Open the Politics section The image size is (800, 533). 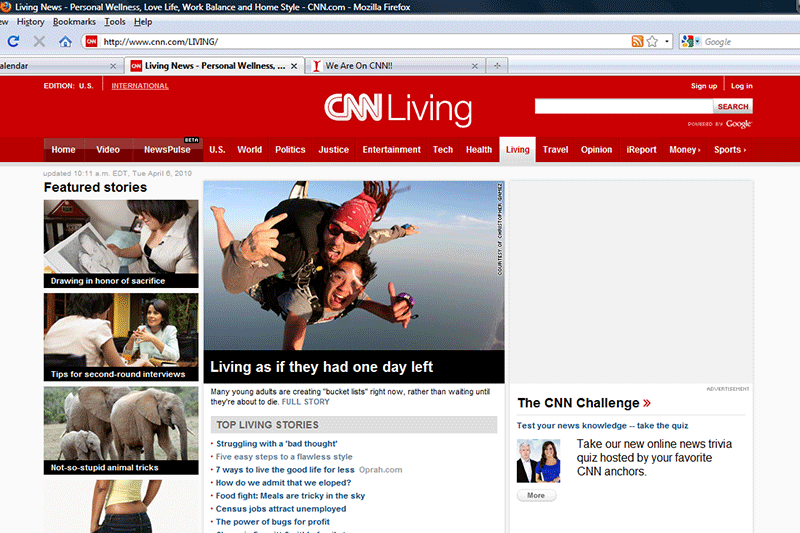click(290, 149)
